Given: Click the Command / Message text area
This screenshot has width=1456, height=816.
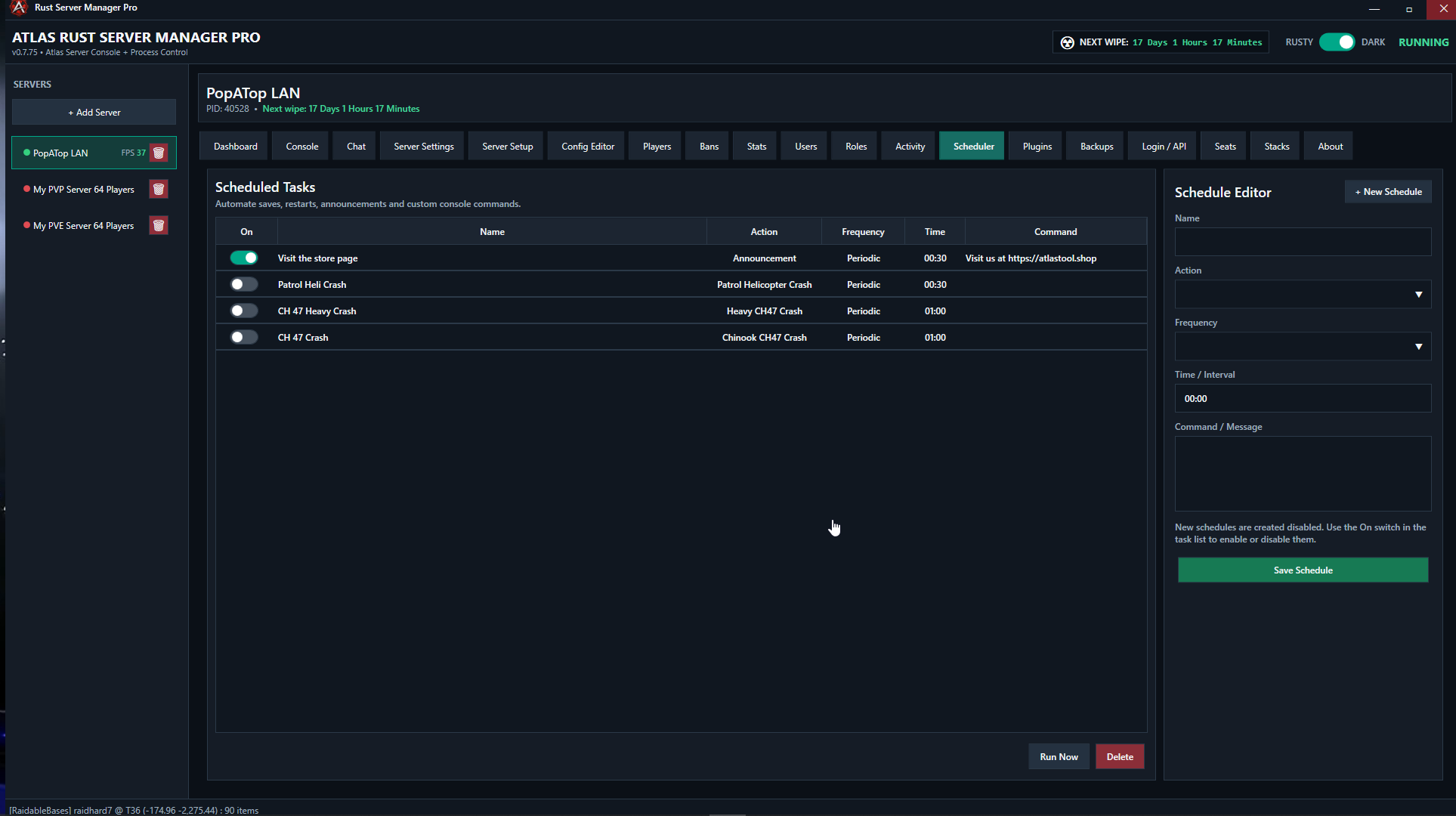Looking at the screenshot, I should click(x=1303, y=474).
